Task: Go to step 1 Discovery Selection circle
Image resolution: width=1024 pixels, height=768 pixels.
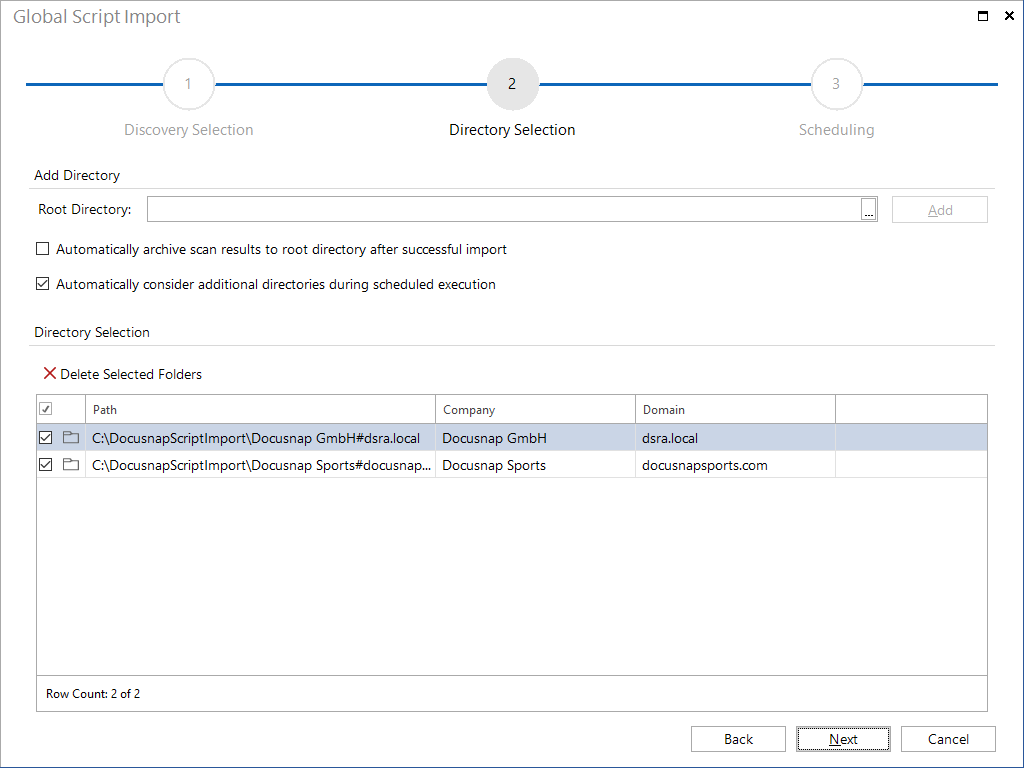Action: click(x=188, y=84)
